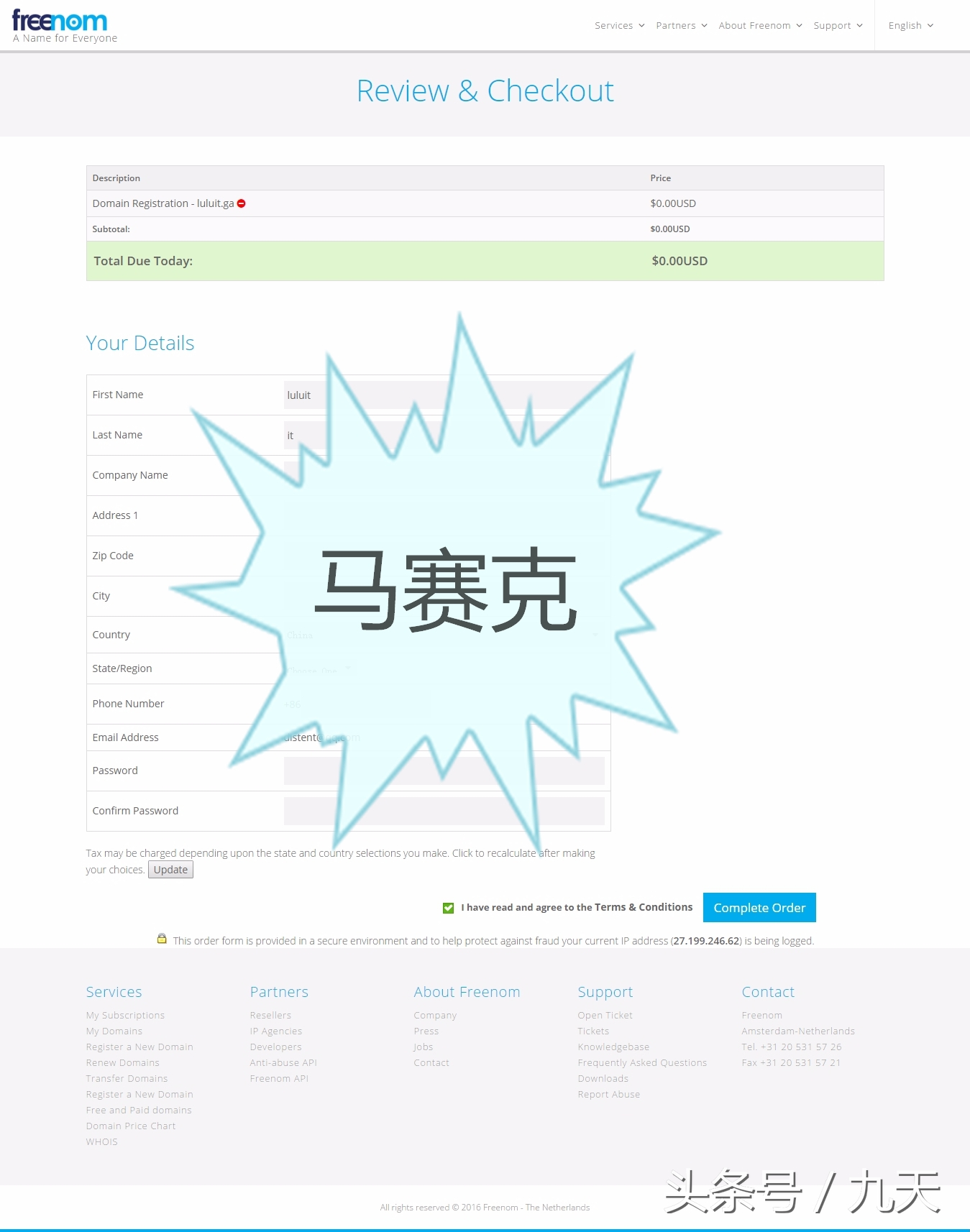This screenshot has height=1232, width=970.
Task: Expand the Support top menu
Action: (838, 25)
